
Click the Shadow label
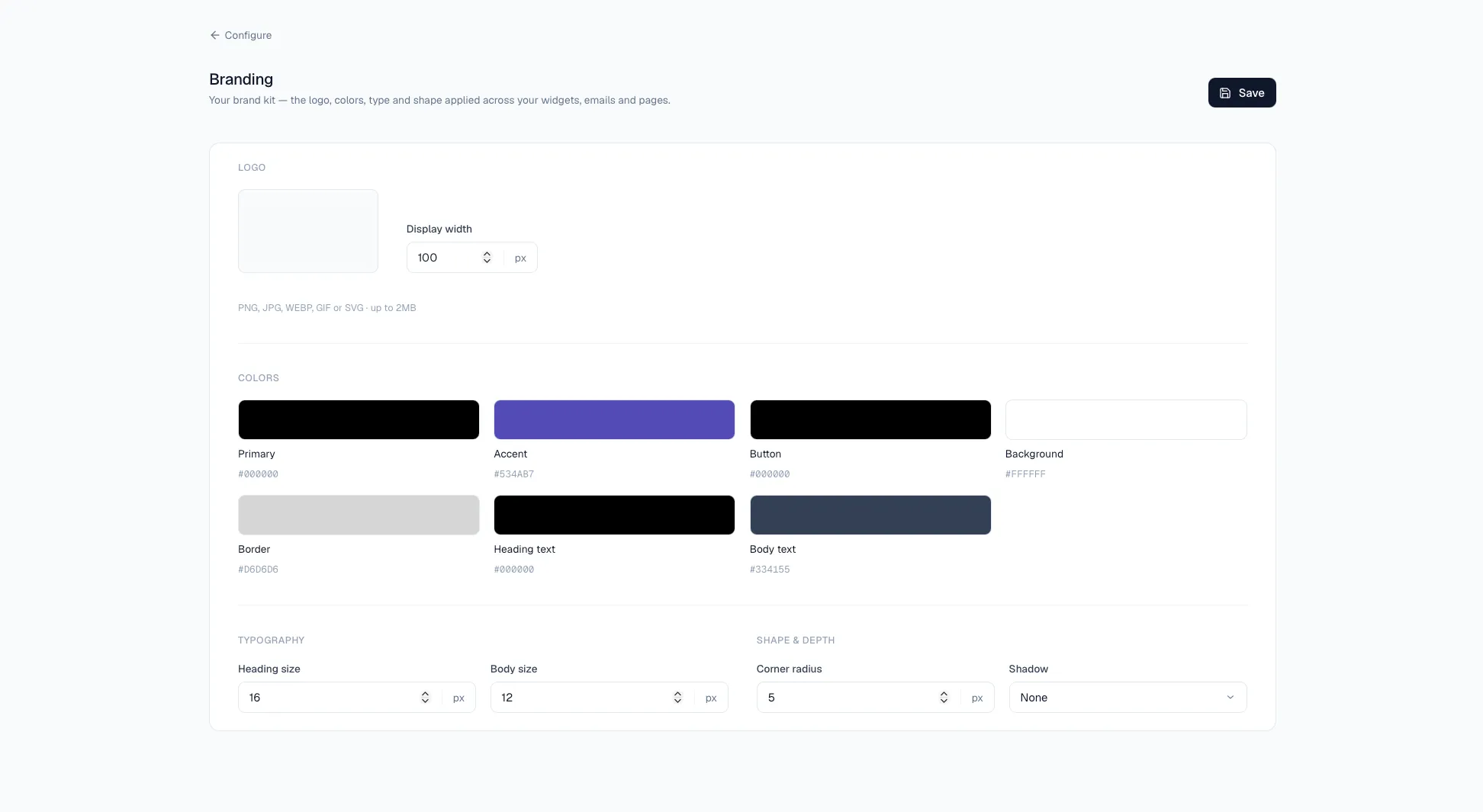tap(1028, 669)
